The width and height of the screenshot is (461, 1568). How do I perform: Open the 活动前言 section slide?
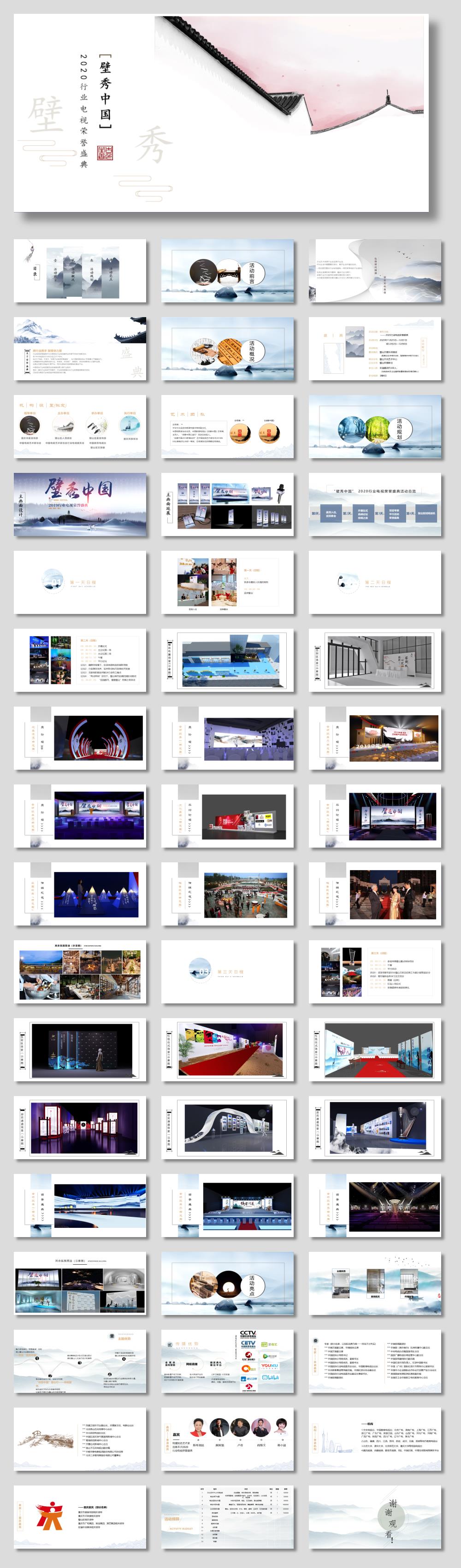pyautogui.click(x=227, y=271)
